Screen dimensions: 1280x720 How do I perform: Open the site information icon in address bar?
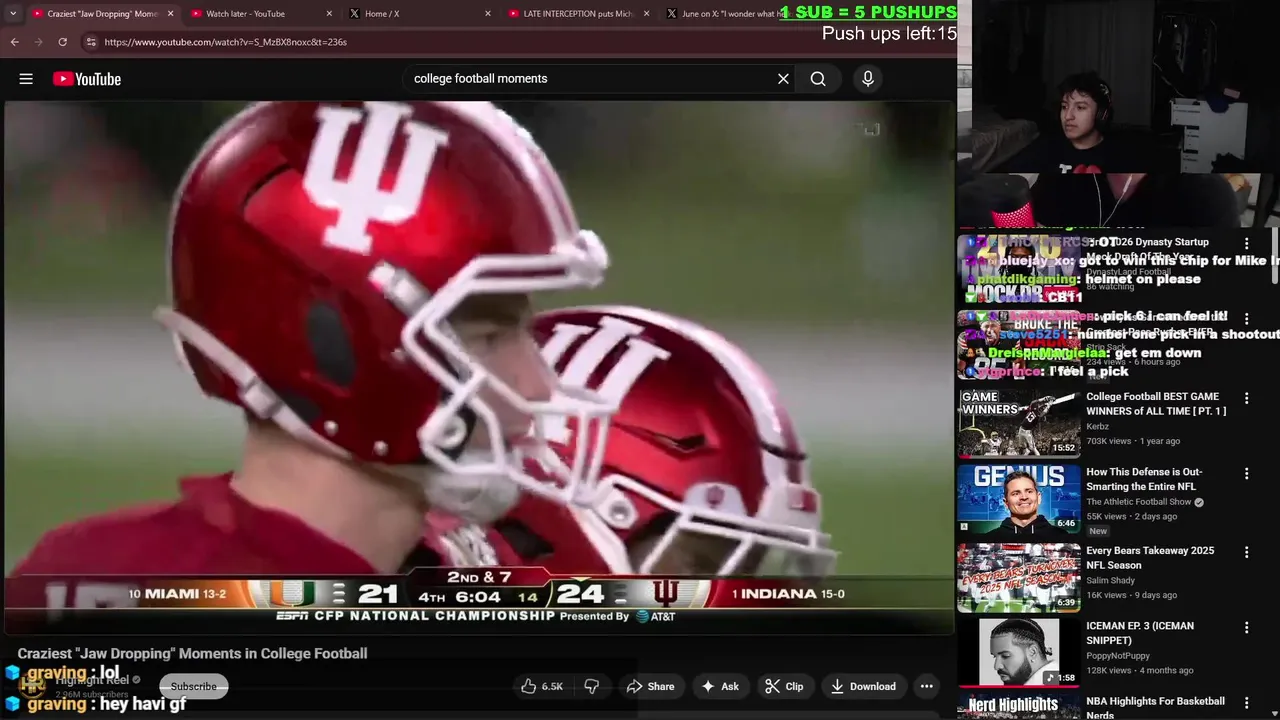91,42
